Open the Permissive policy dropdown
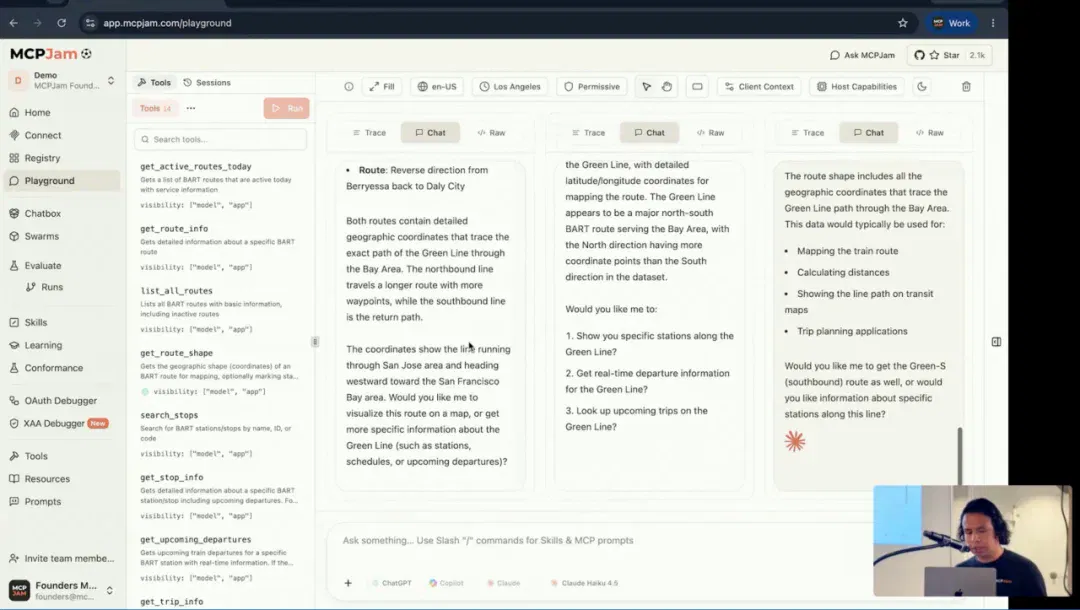This screenshot has width=1080, height=610. pos(592,87)
